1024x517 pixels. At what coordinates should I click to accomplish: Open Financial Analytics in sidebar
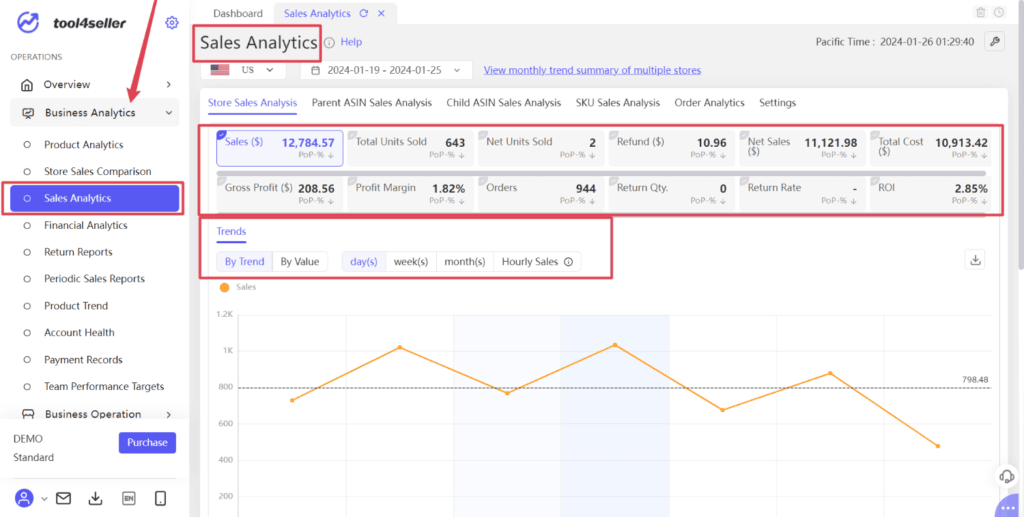(x=86, y=225)
